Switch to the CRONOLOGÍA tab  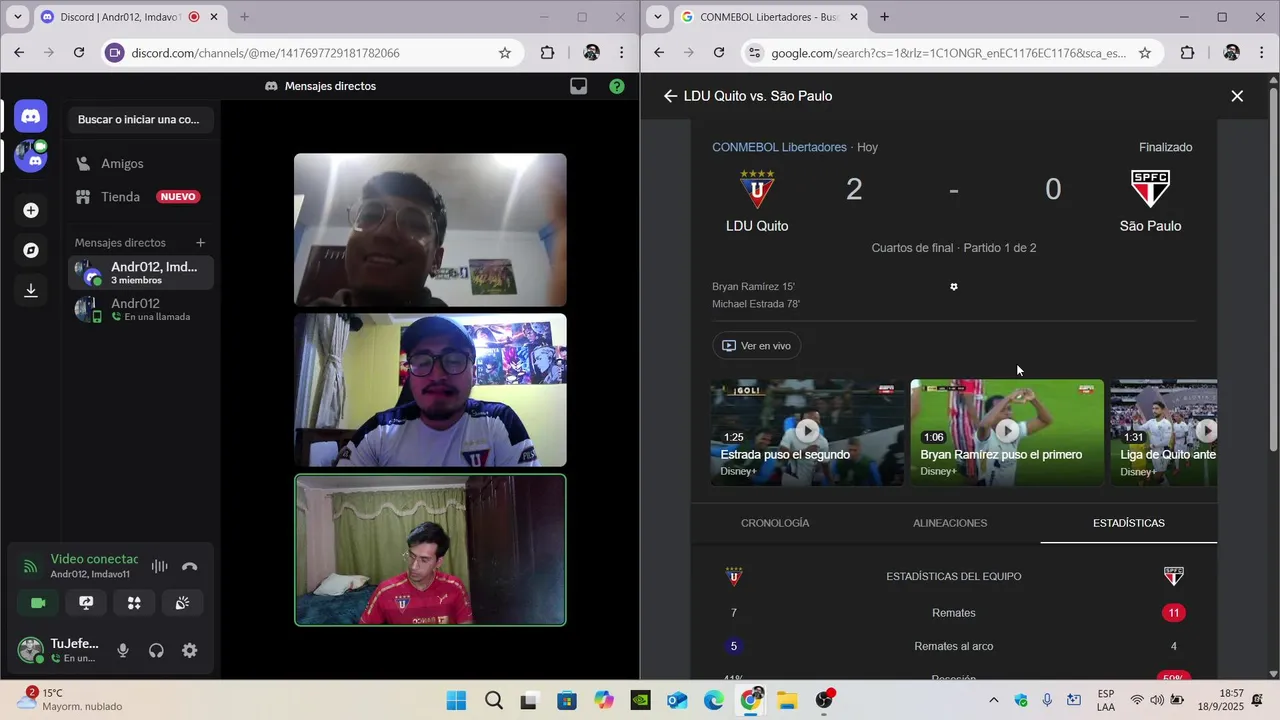(775, 523)
